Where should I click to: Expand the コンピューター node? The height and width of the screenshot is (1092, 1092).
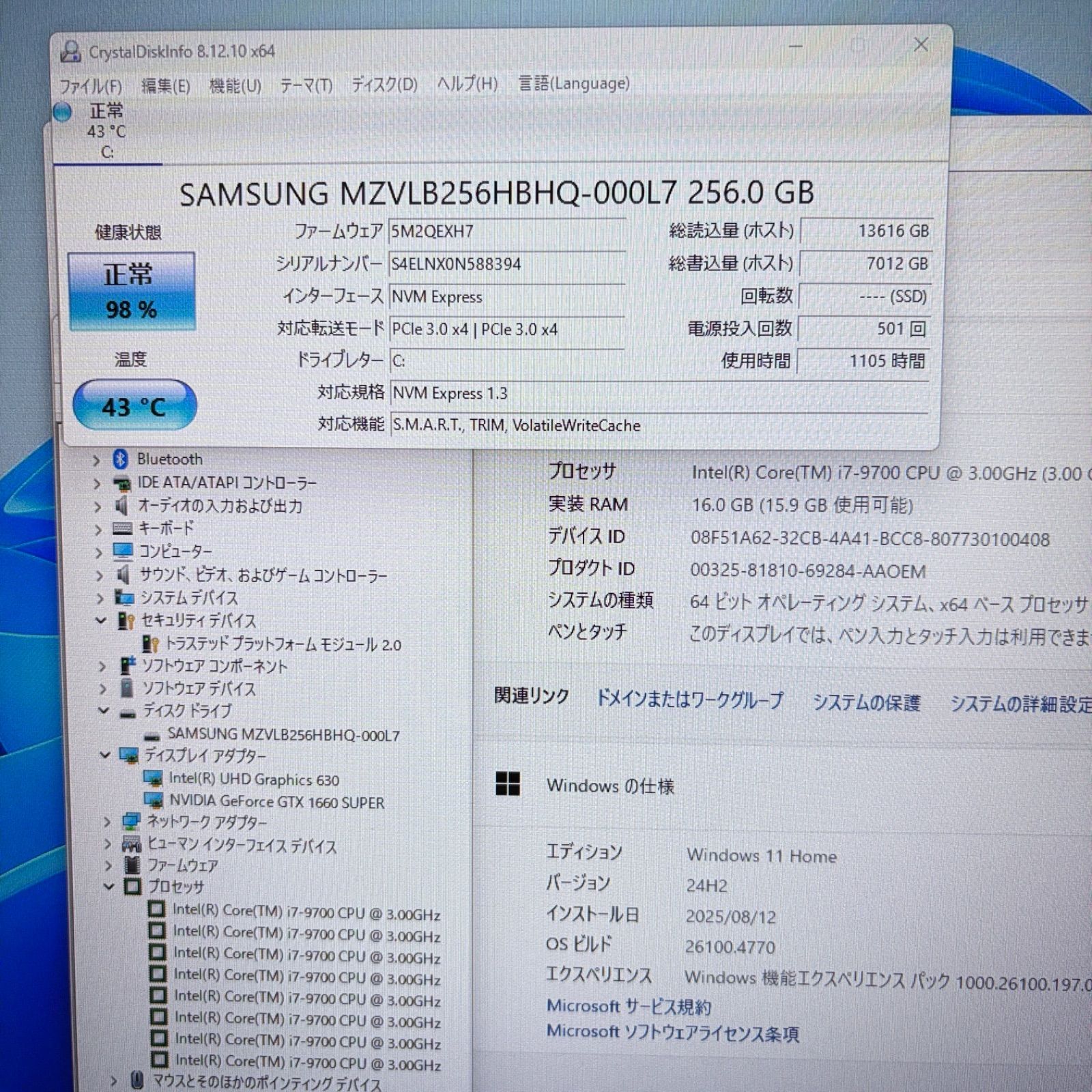[99, 552]
